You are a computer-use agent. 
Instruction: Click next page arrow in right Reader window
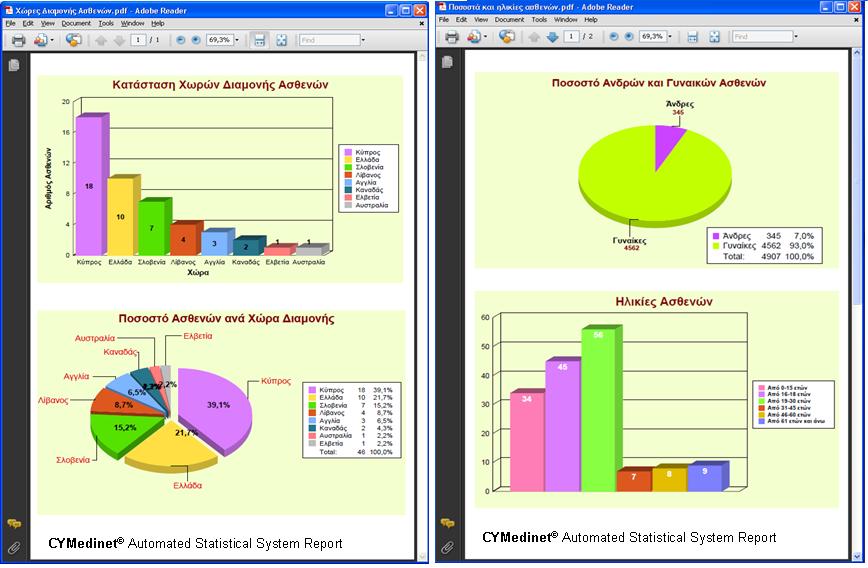(553, 37)
